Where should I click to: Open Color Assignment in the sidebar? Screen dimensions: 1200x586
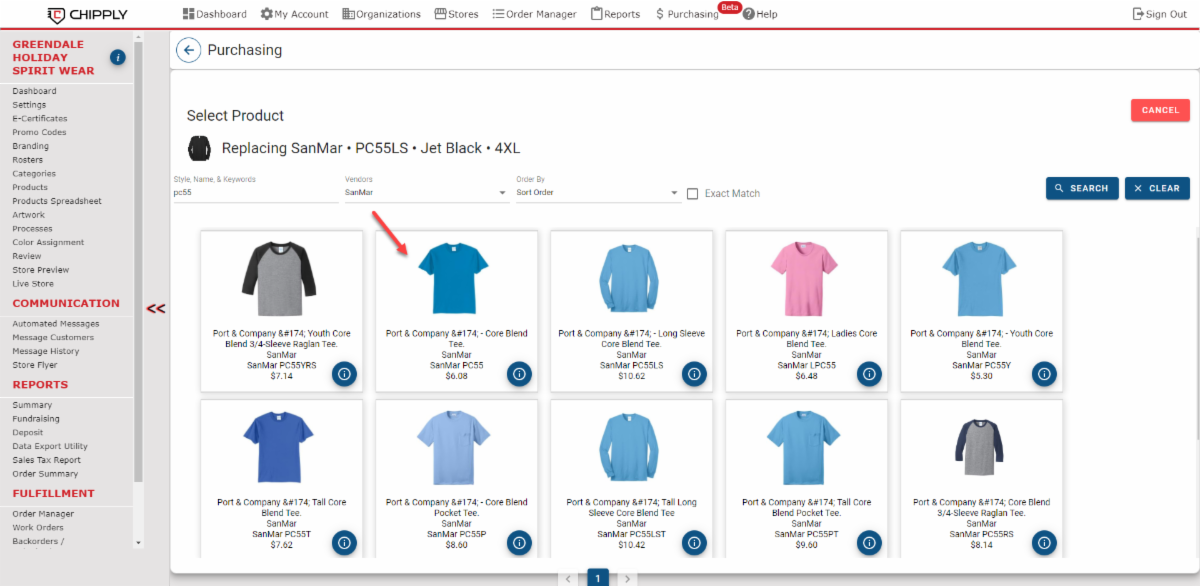coord(48,243)
